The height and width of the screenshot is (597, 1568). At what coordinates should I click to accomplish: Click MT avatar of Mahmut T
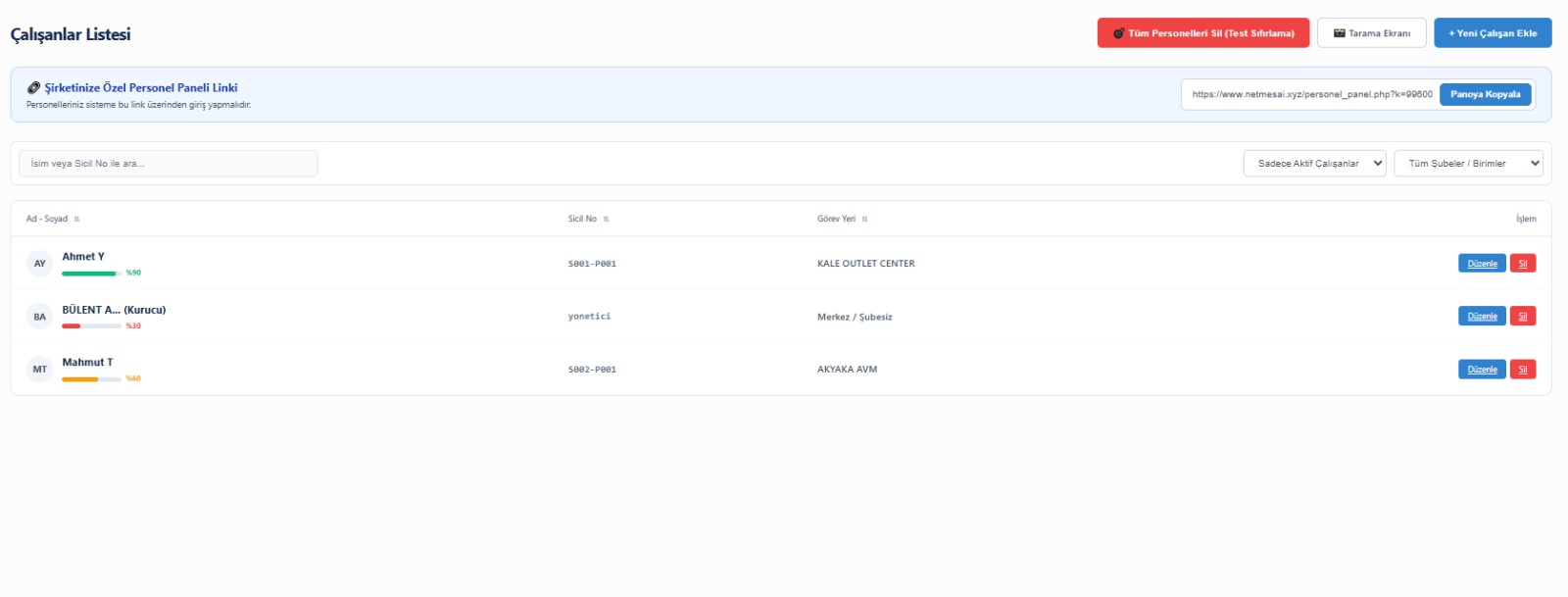click(x=39, y=369)
